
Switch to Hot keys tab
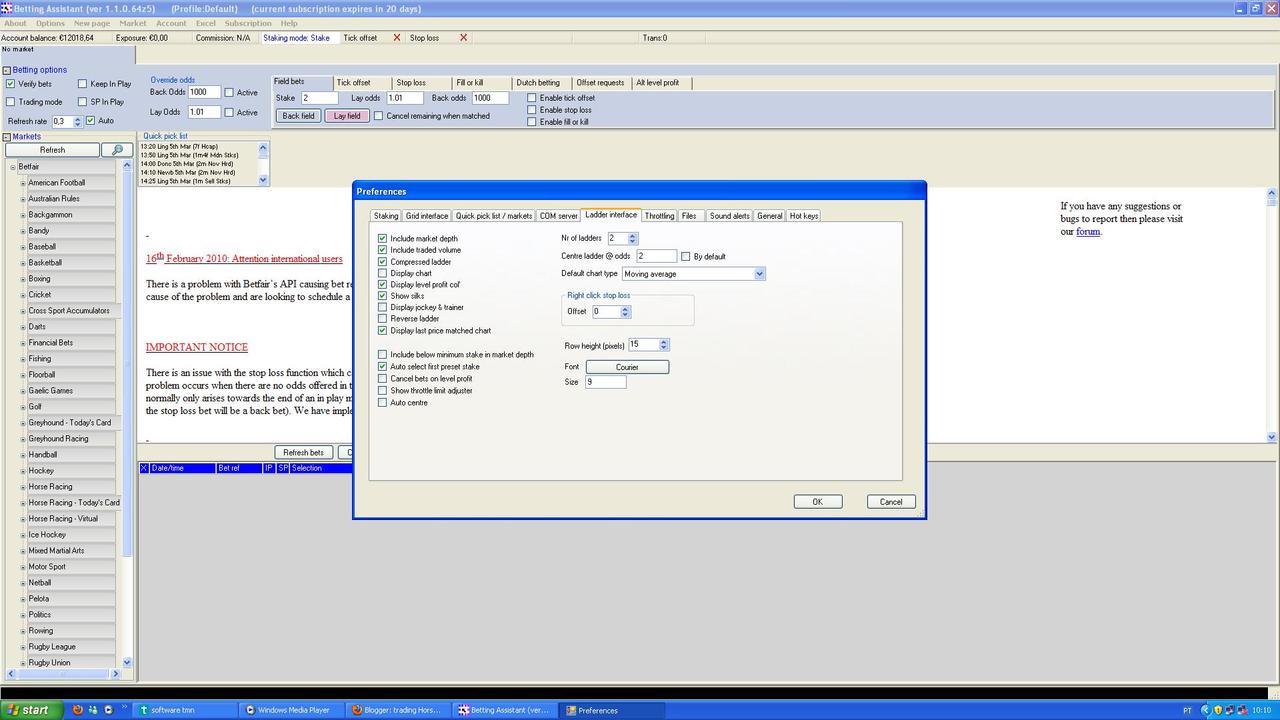click(804, 216)
